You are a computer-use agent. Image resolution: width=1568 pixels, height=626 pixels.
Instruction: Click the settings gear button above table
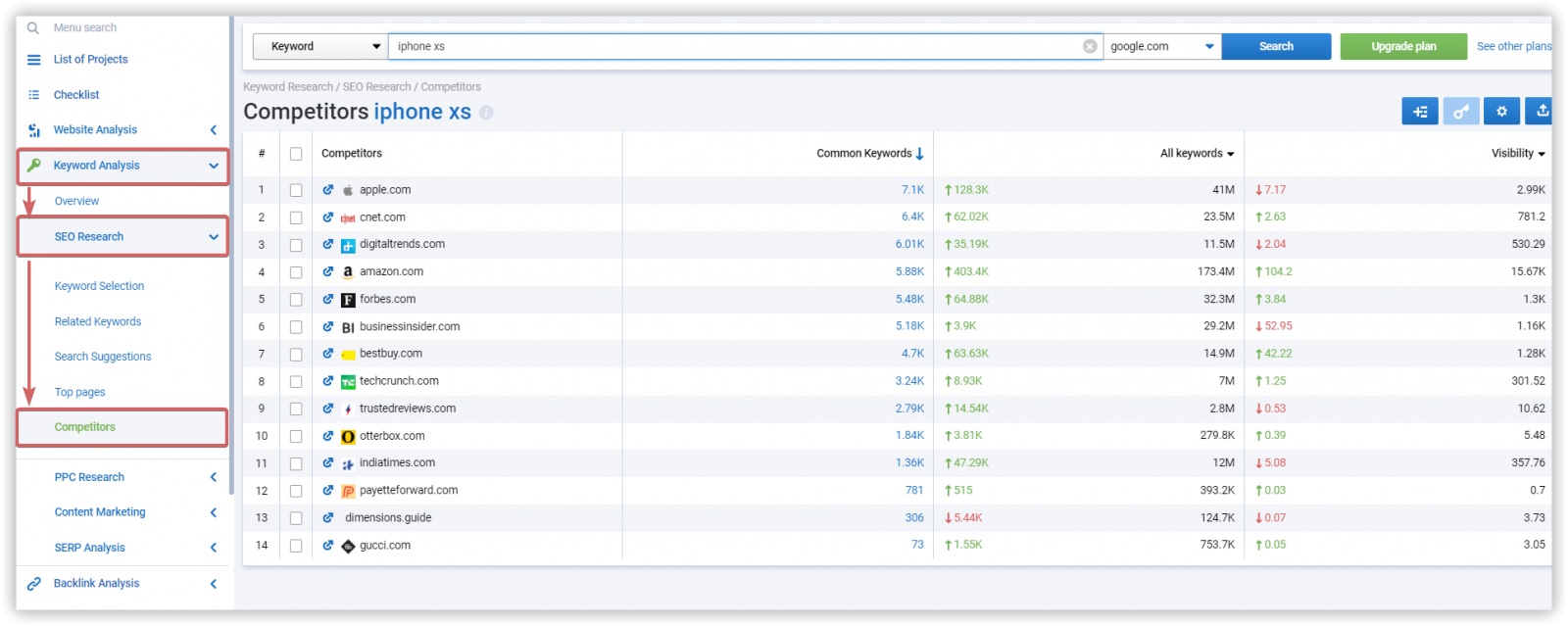click(x=1501, y=112)
